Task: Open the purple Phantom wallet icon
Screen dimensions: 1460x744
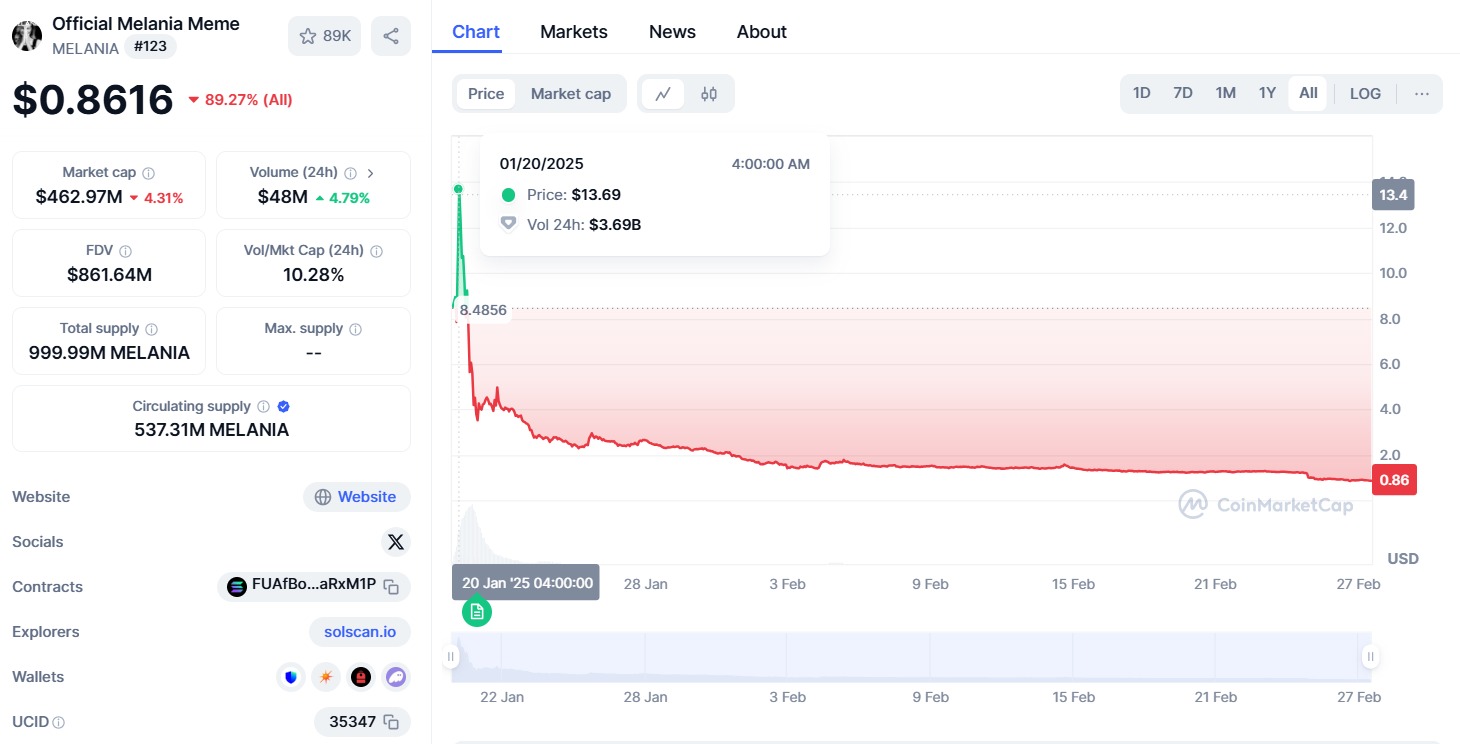Action: click(x=396, y=677)
